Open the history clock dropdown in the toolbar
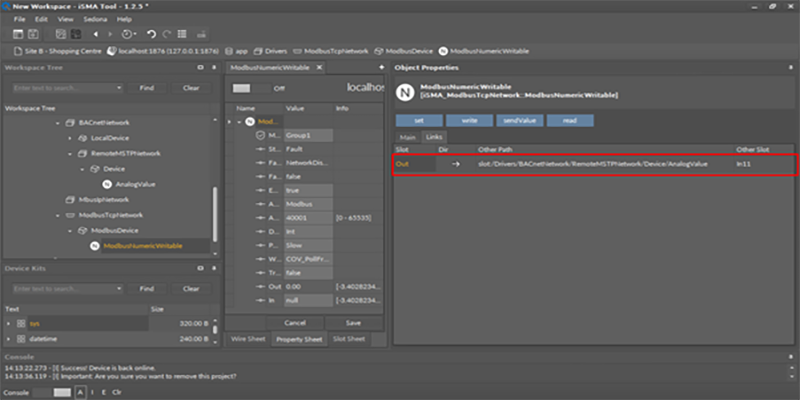 click(129, 34)
